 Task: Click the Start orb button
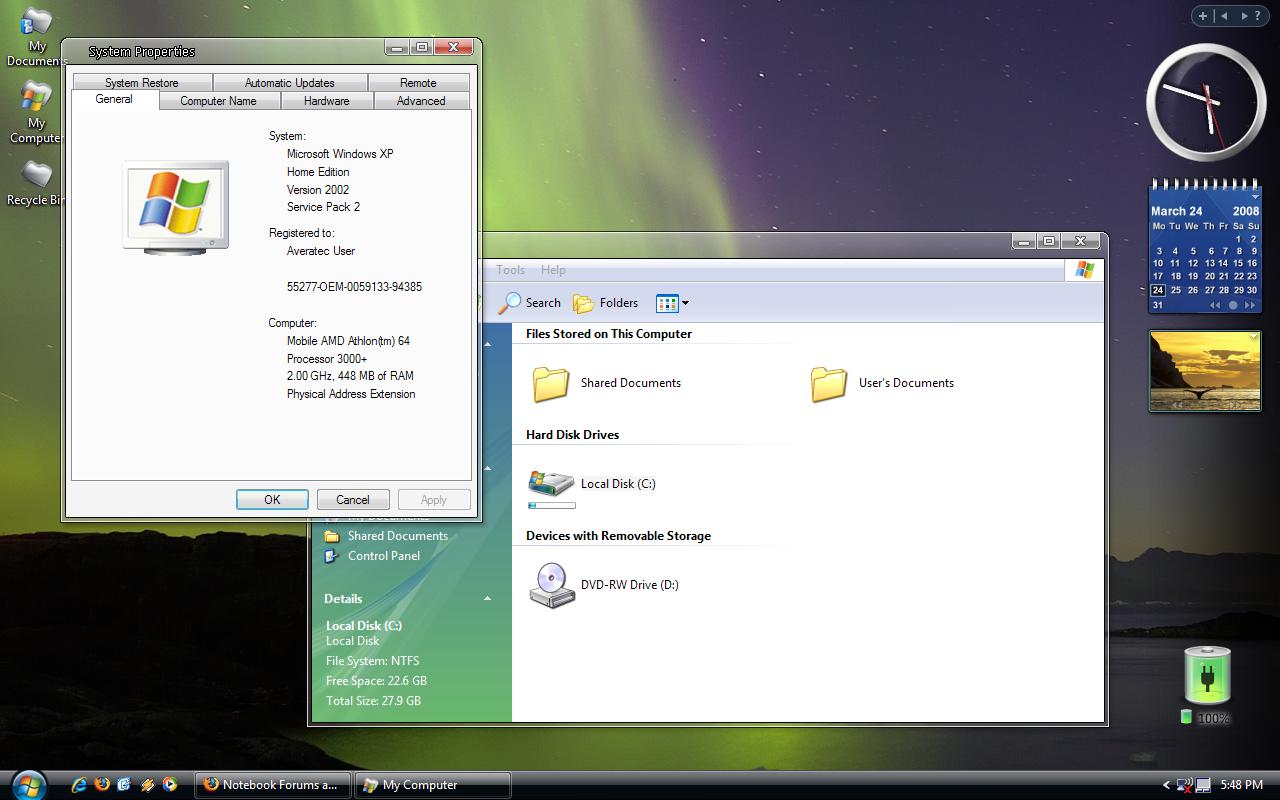coord(29,785)
